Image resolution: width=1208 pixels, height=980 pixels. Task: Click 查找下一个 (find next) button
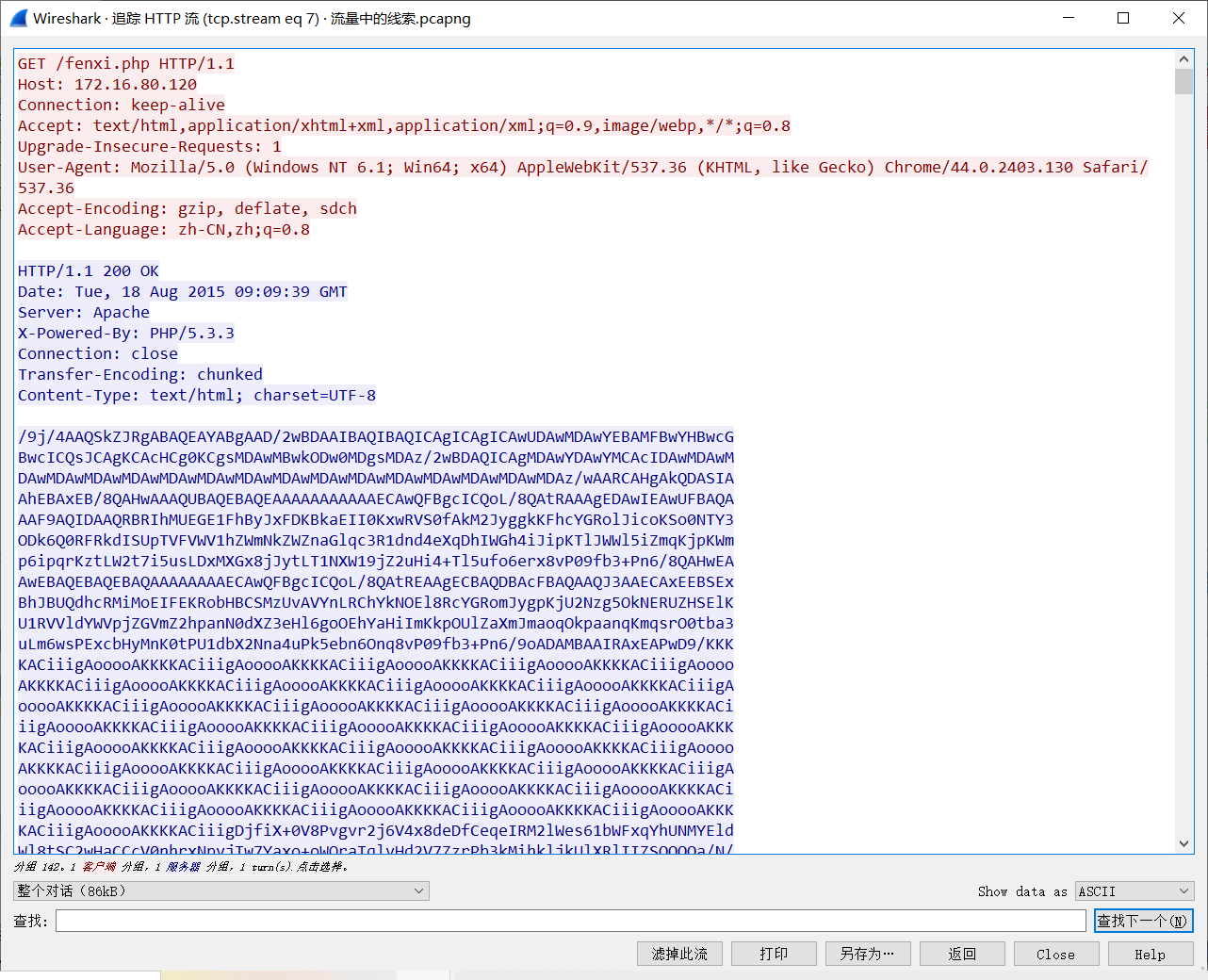point(1144,921)
